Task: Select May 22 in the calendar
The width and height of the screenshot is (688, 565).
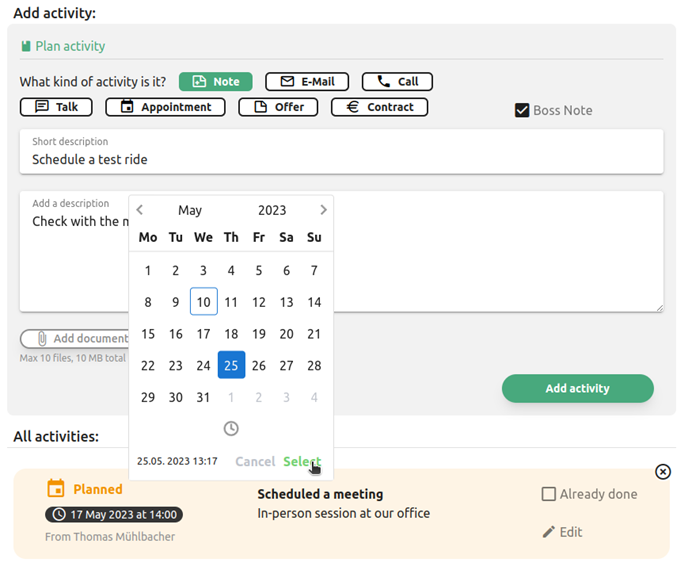Action: coord(148,365)
